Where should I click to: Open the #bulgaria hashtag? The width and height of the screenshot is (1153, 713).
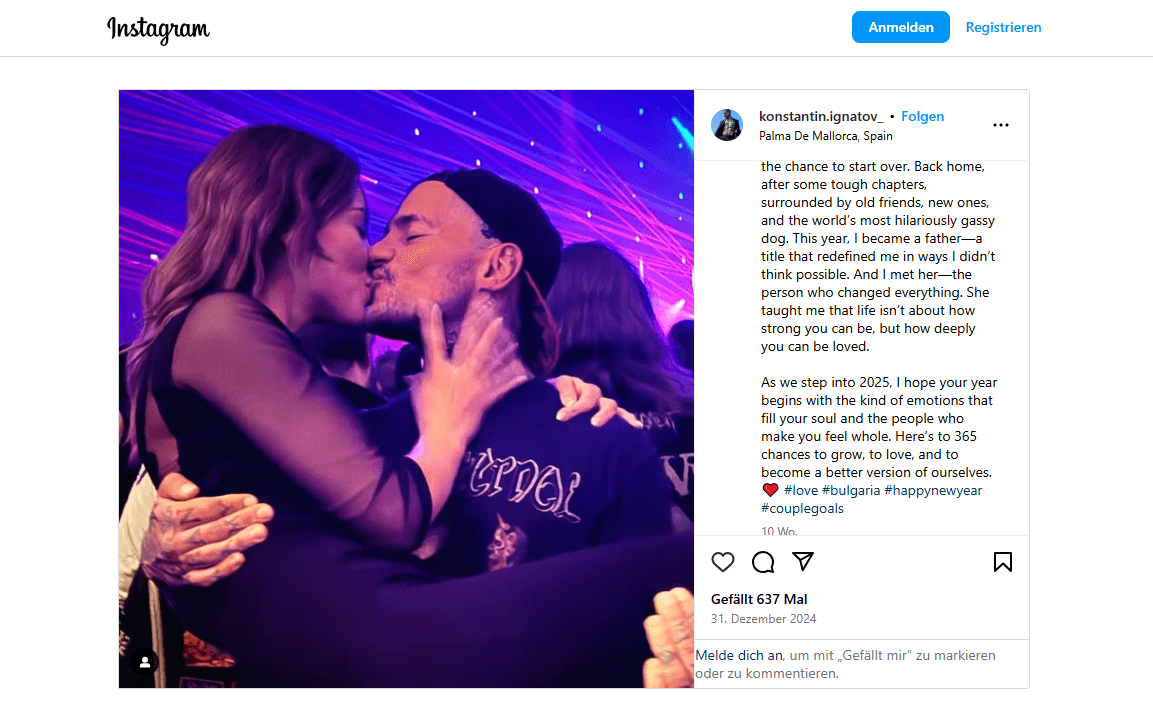tap(851, 490)
